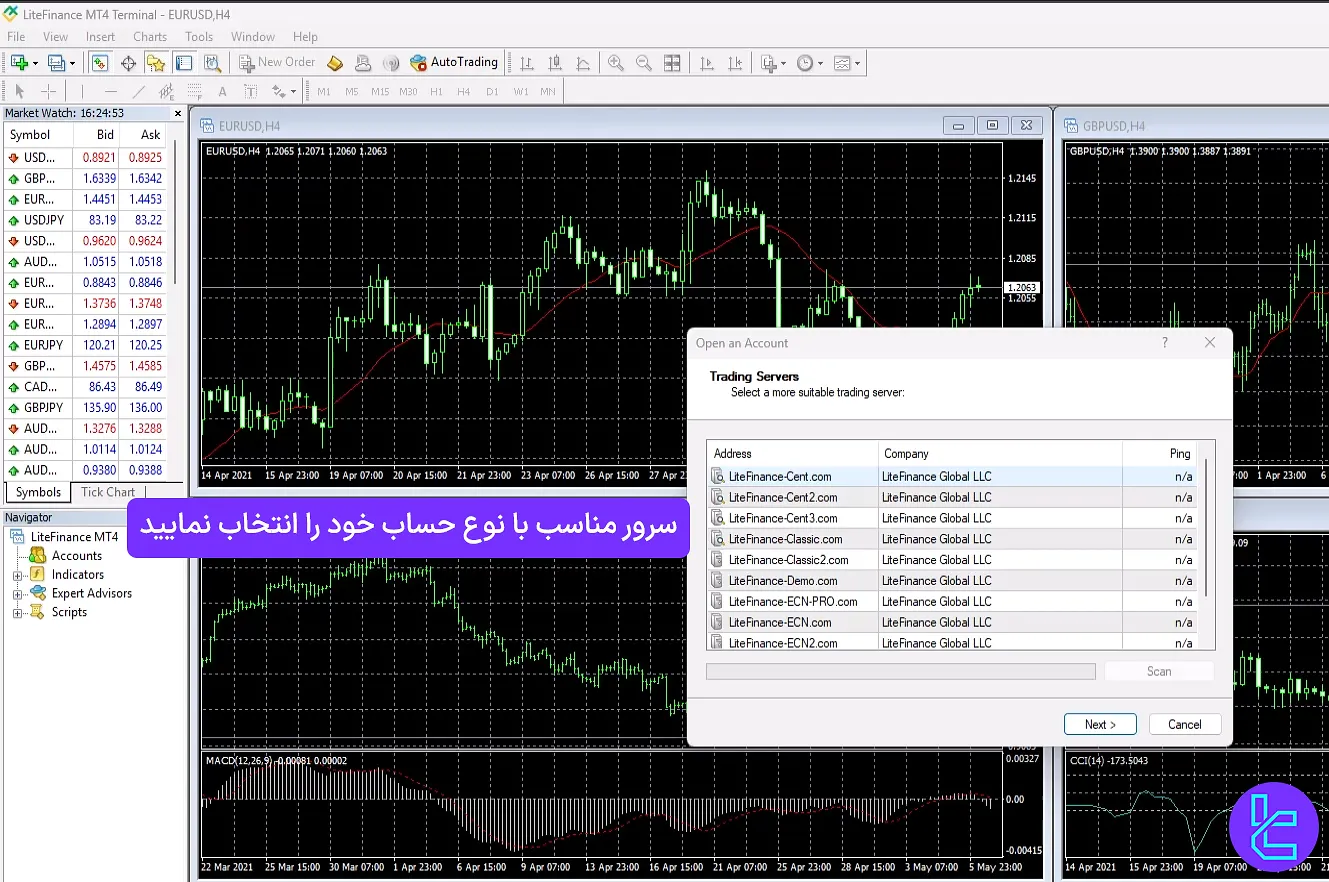The image size is (1329, 882).
Task: Expand the Expert Advisors tree in Navigator
Action: (17, 593)
